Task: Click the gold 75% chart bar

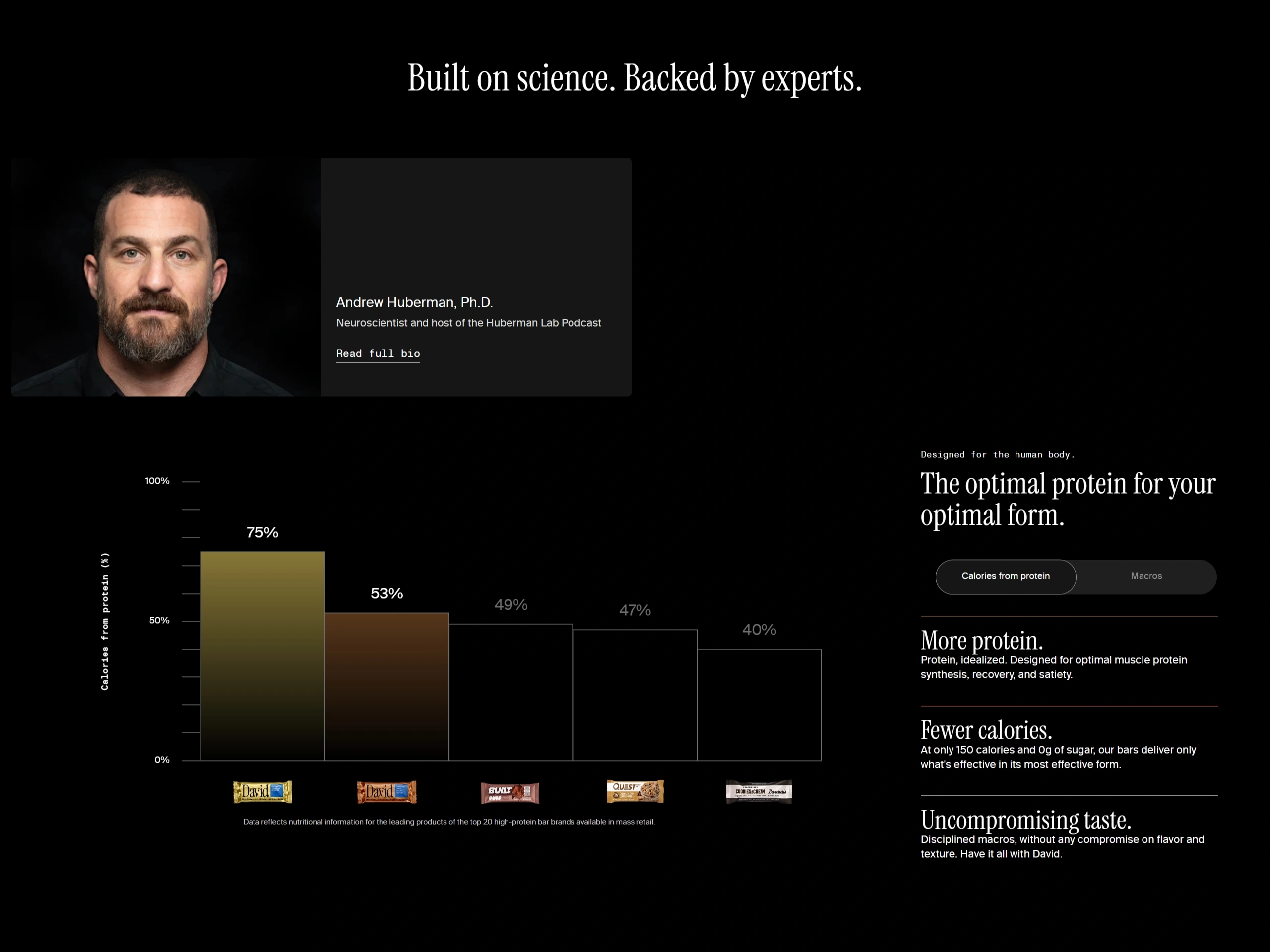Action: click(x=262, y=656)
